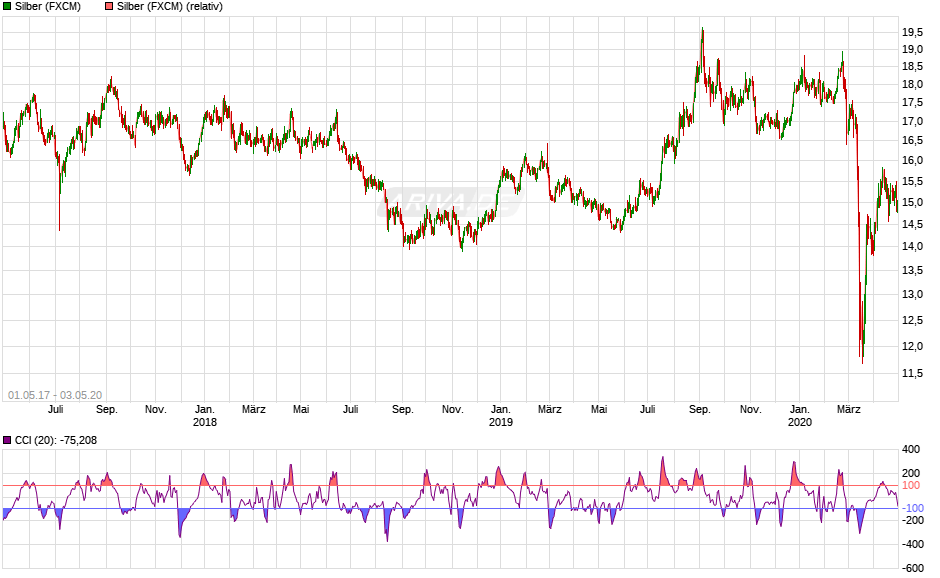
Task: Click the 17,0 price axis label
Action: (912, 122)
